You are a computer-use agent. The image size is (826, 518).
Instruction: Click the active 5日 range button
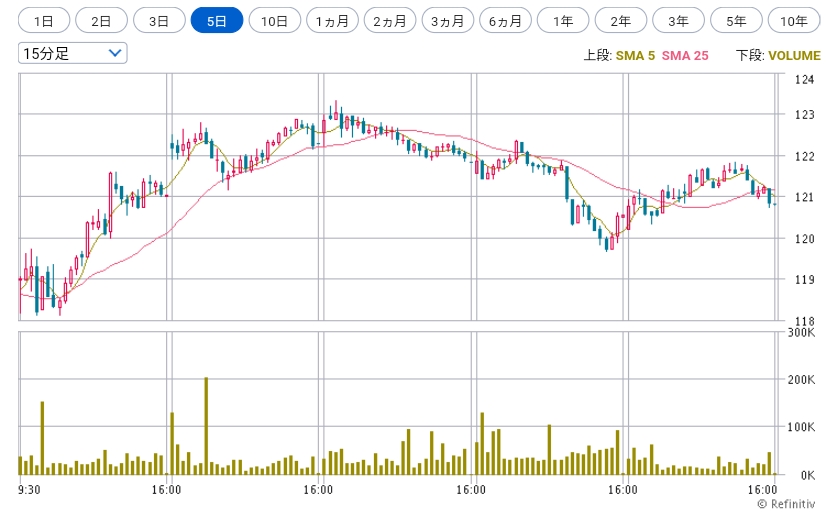tap(217, 21)
